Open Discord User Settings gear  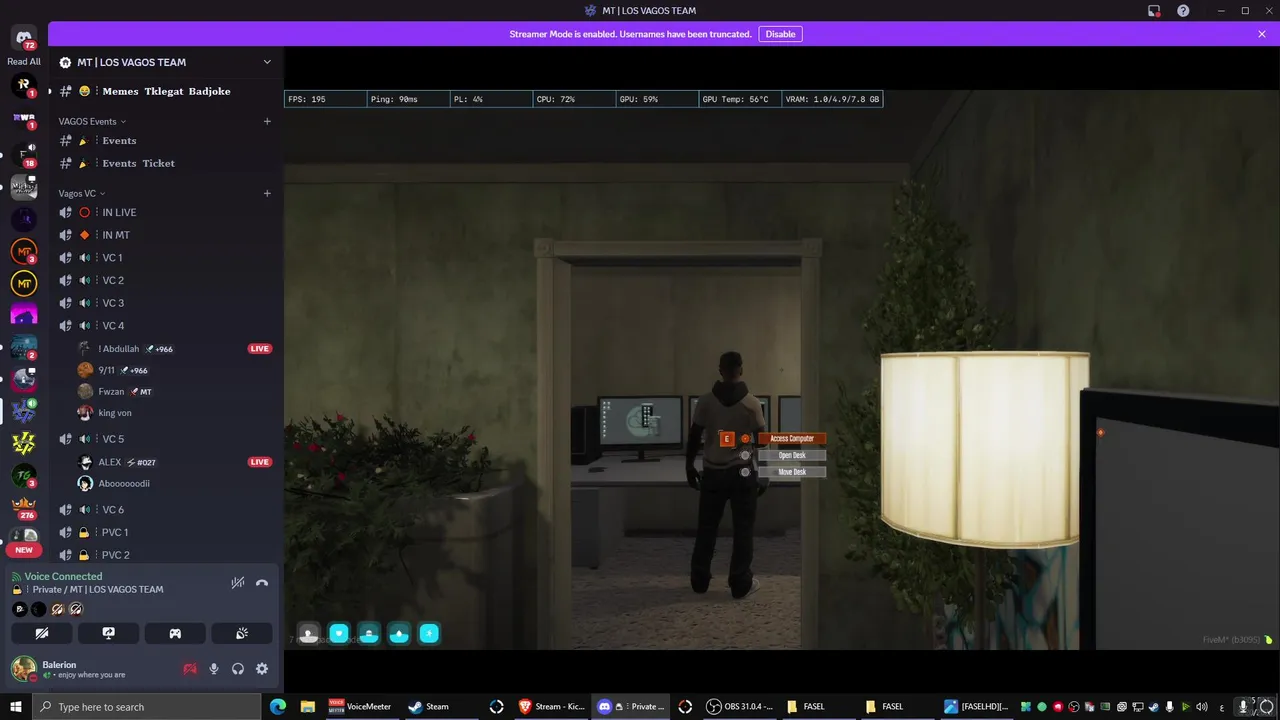pos(262,669)
